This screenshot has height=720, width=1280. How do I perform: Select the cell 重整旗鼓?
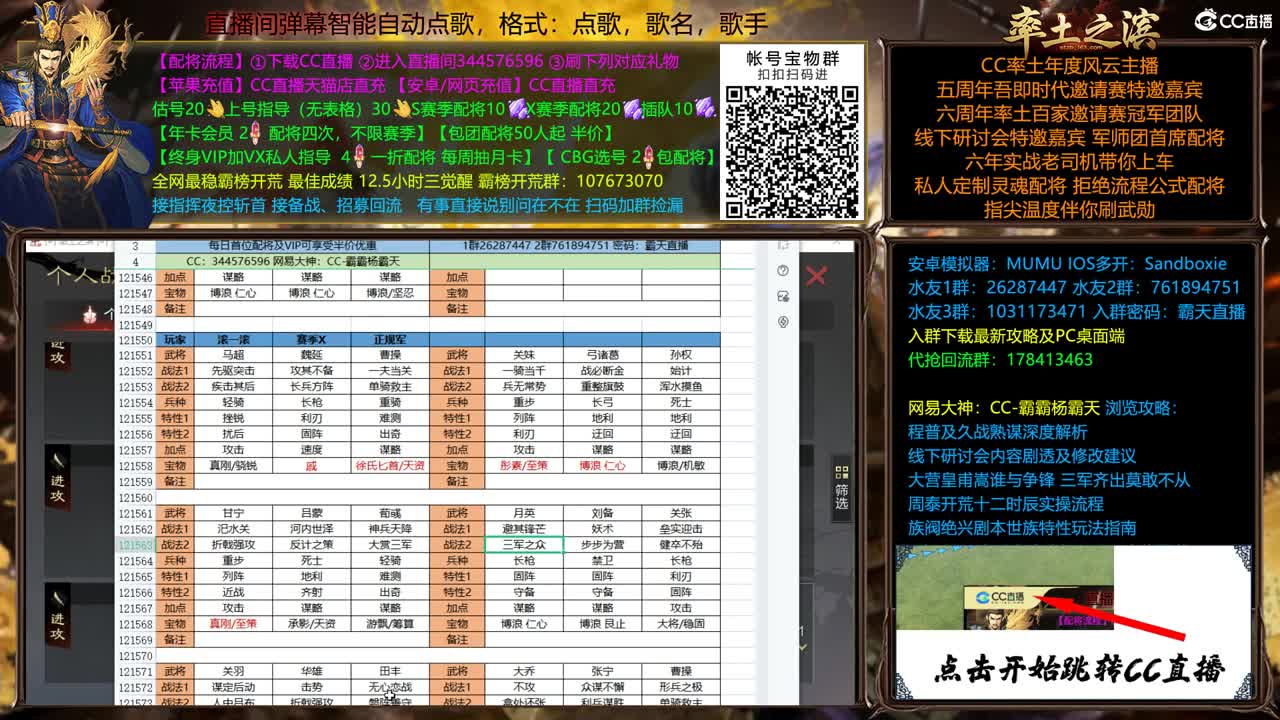[x=602, y=387]
